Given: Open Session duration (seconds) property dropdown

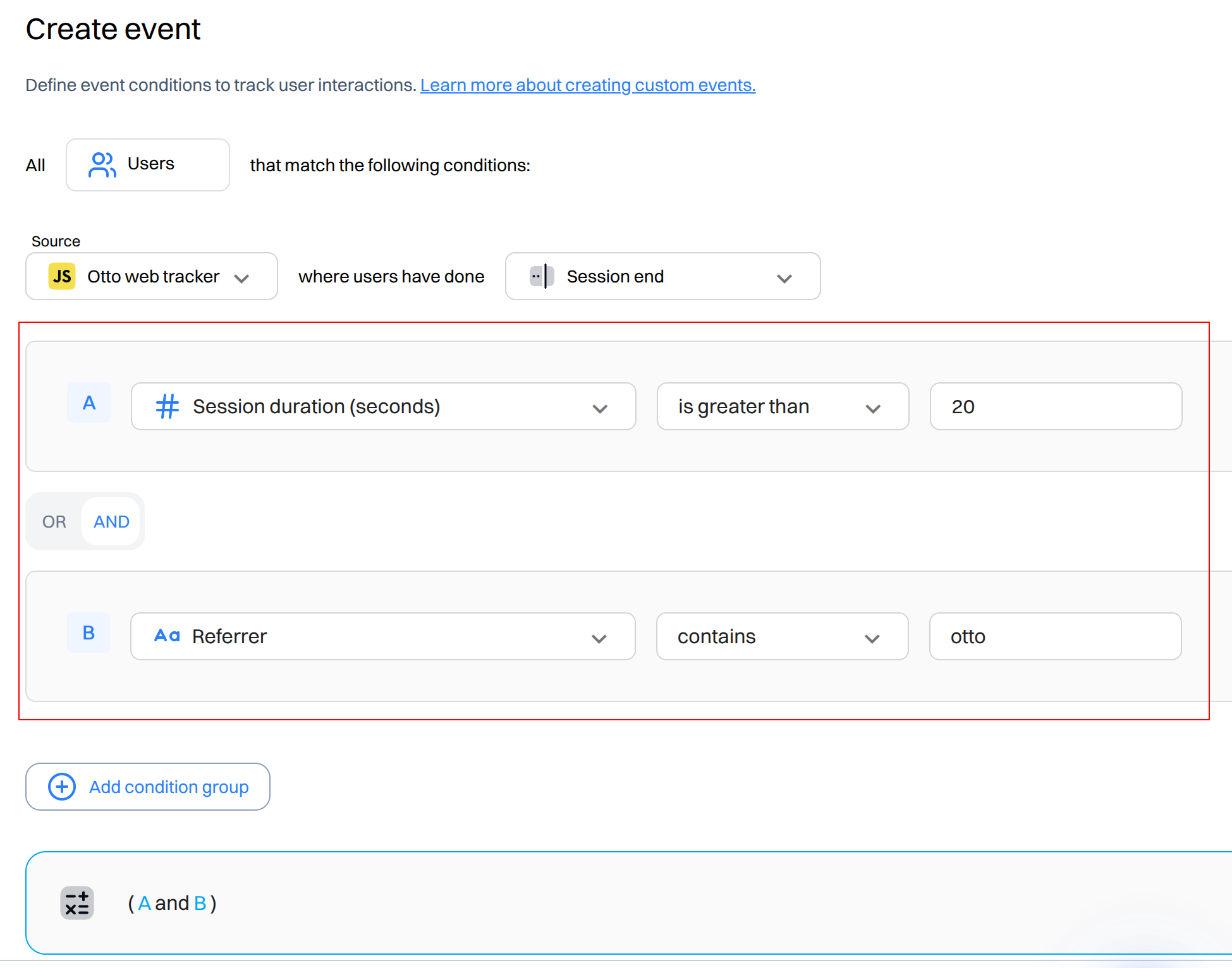Looking at the screenshot, I should (384, 406).
